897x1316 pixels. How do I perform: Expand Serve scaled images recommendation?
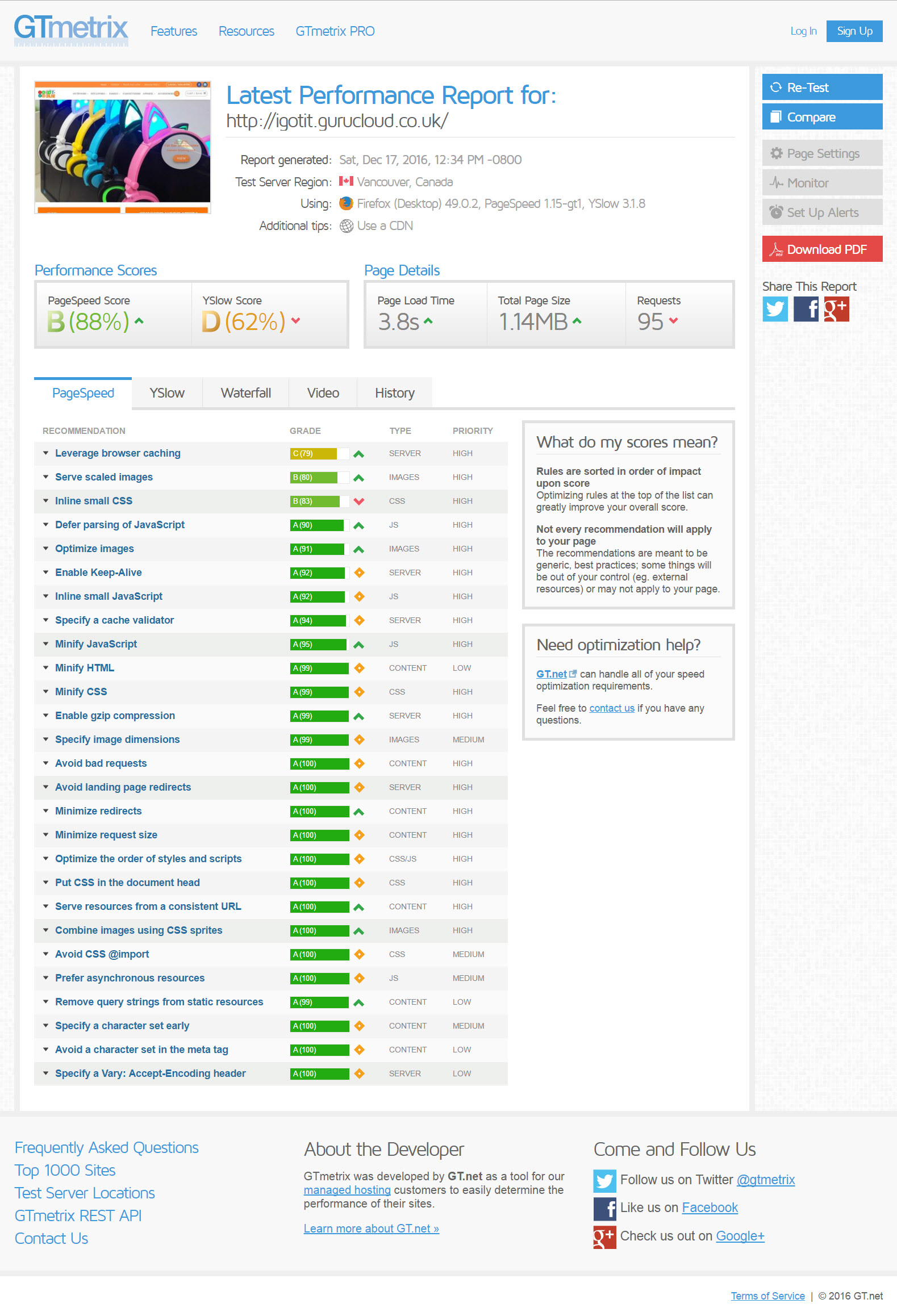tap(271, 477)
